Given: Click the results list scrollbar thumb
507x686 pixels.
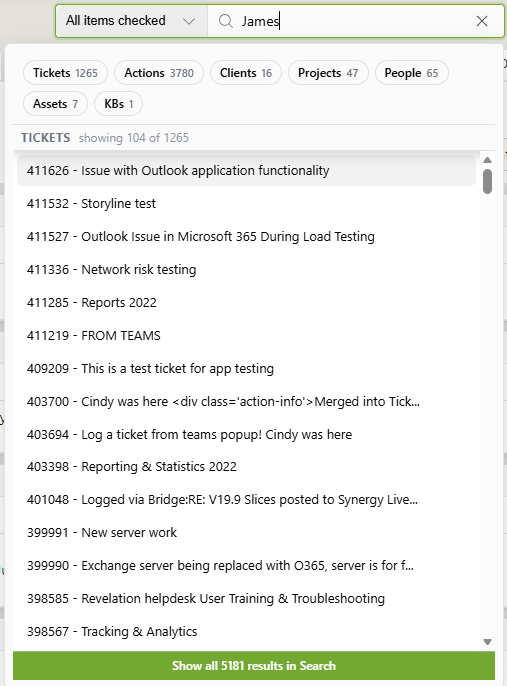Looking at the screenshot, I should pyautogui.click(x=487, y=181).
